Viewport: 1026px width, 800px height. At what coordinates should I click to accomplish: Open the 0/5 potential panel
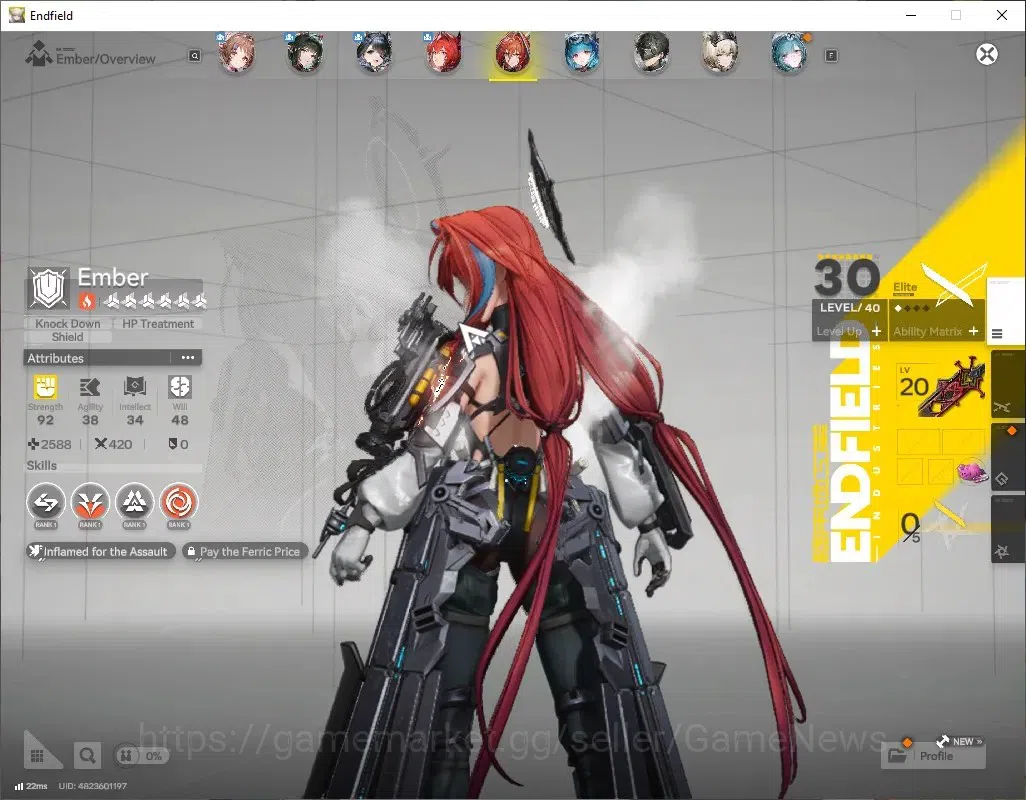pyautogui.click(x=940, y=525)
